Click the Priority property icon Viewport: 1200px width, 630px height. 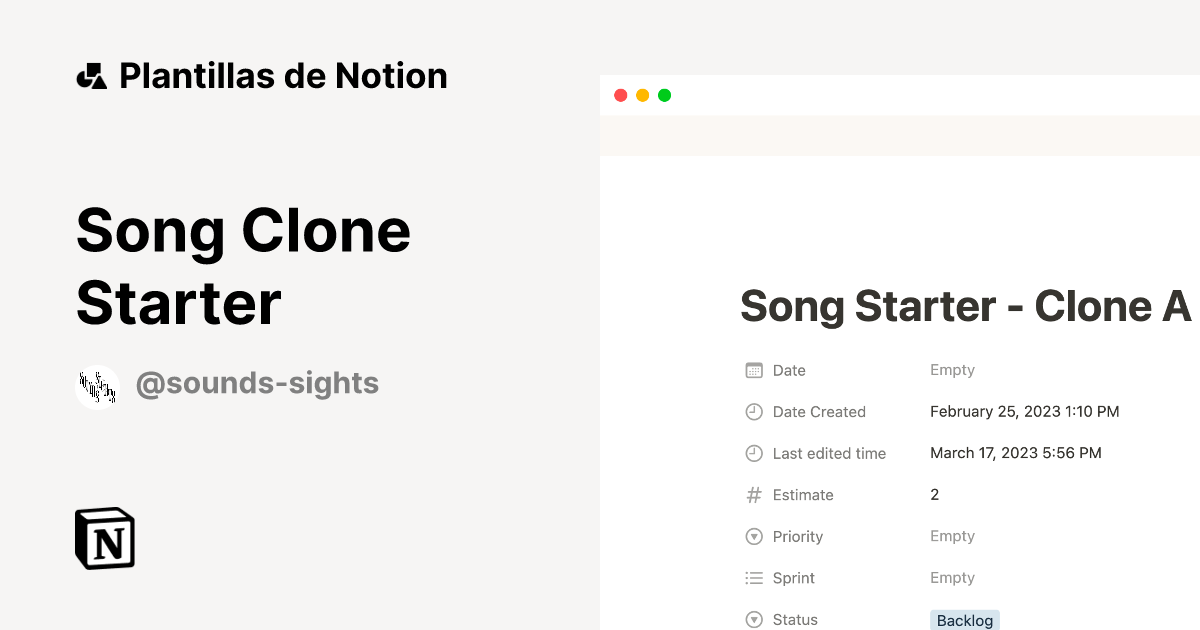(x=753, y=536)
